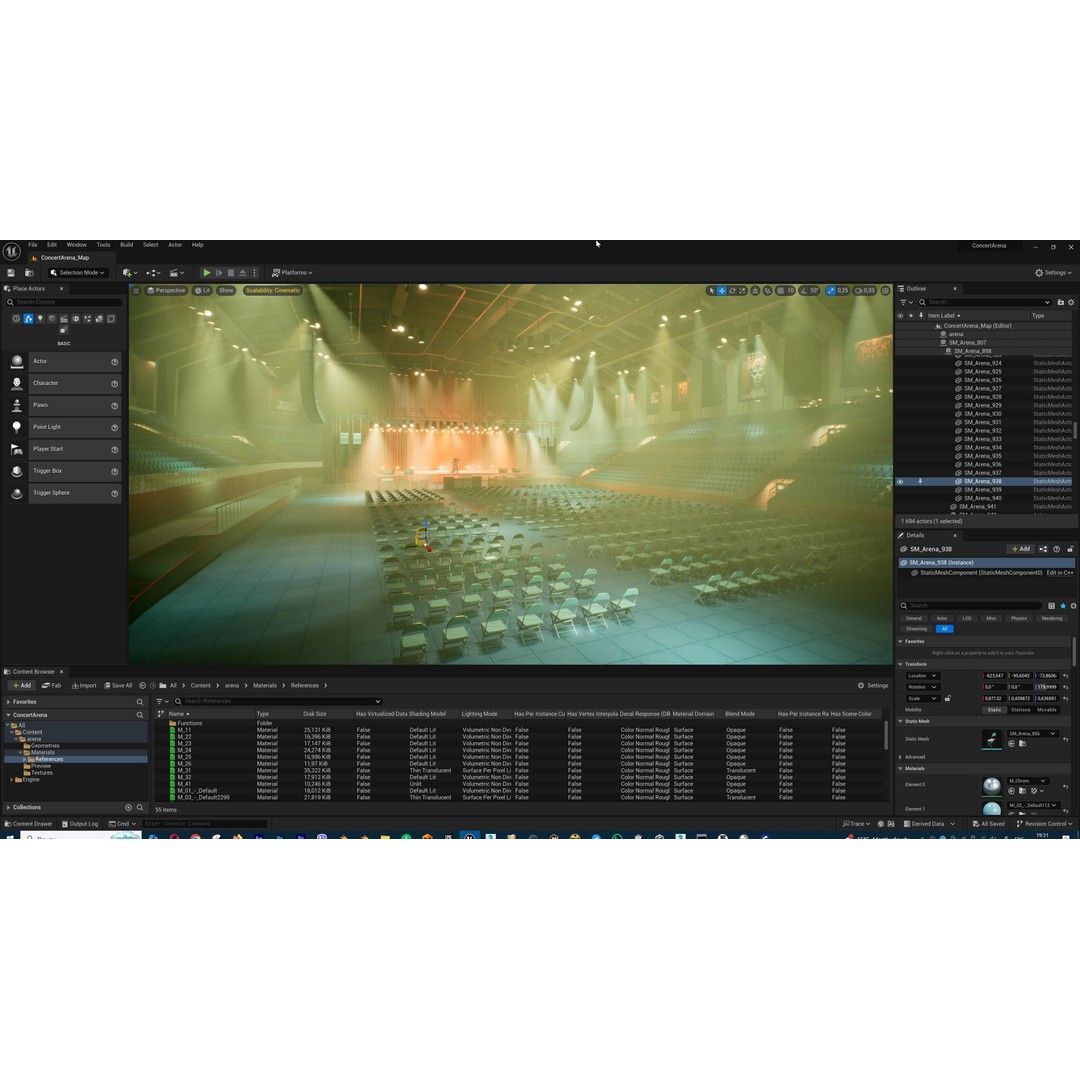Open the Outliner filter dropdown

(906, 302)
